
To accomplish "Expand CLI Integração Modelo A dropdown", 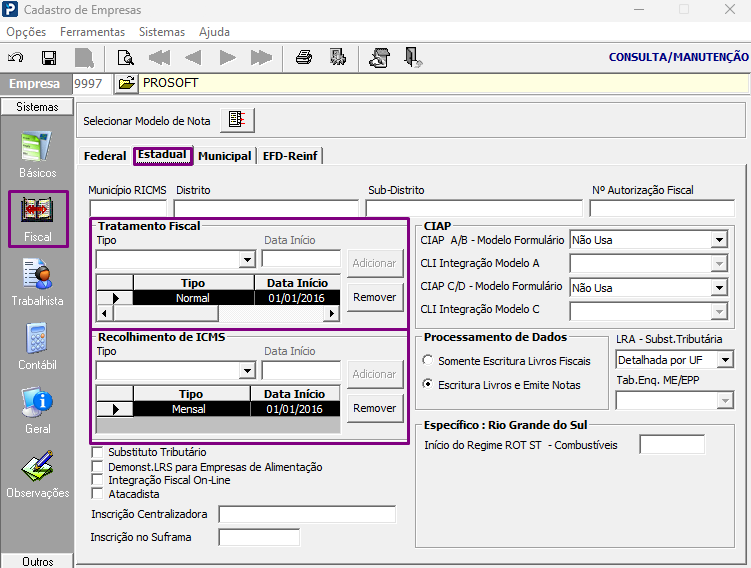I will 719,263.
